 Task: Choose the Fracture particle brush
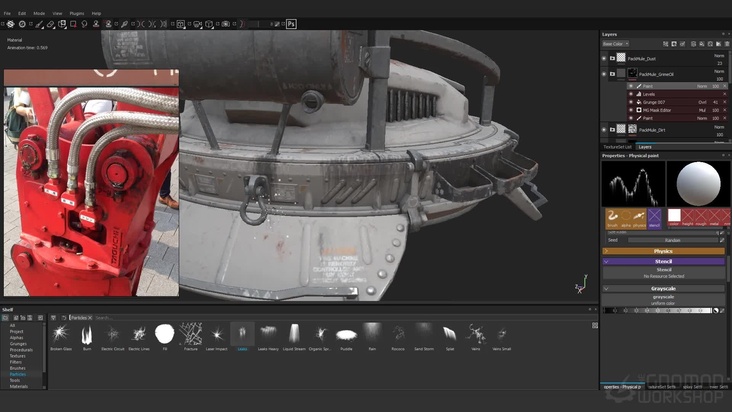tap(191, 333)
